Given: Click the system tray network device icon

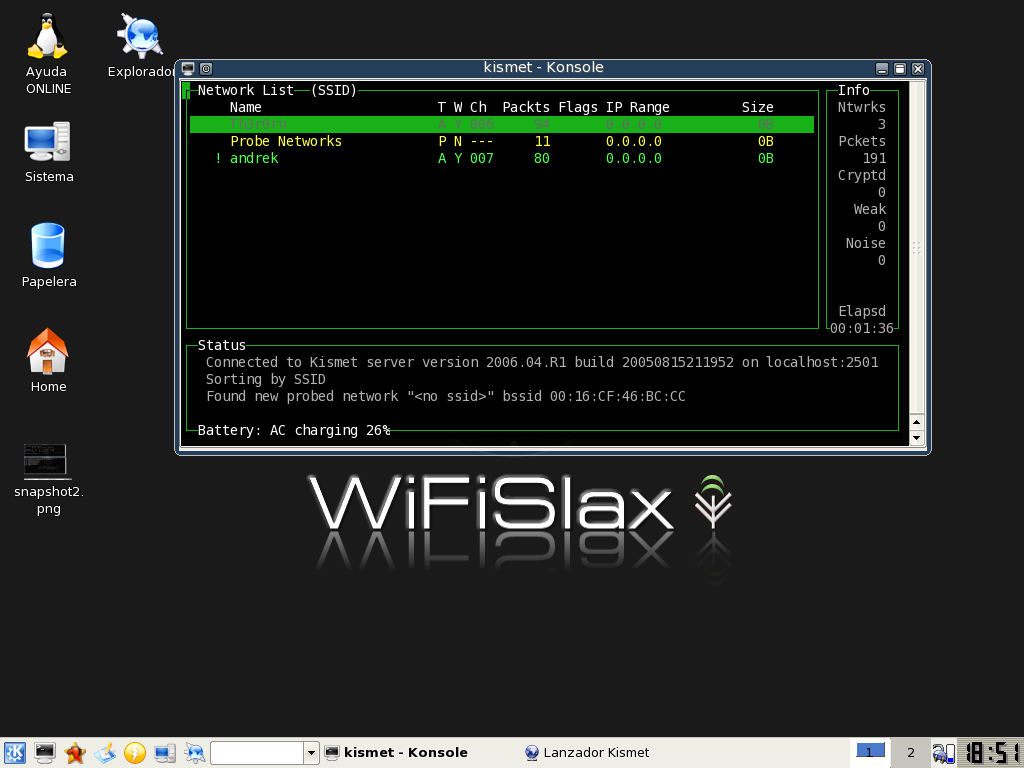Looking at the screenshot, I should [x=943, y=753].
